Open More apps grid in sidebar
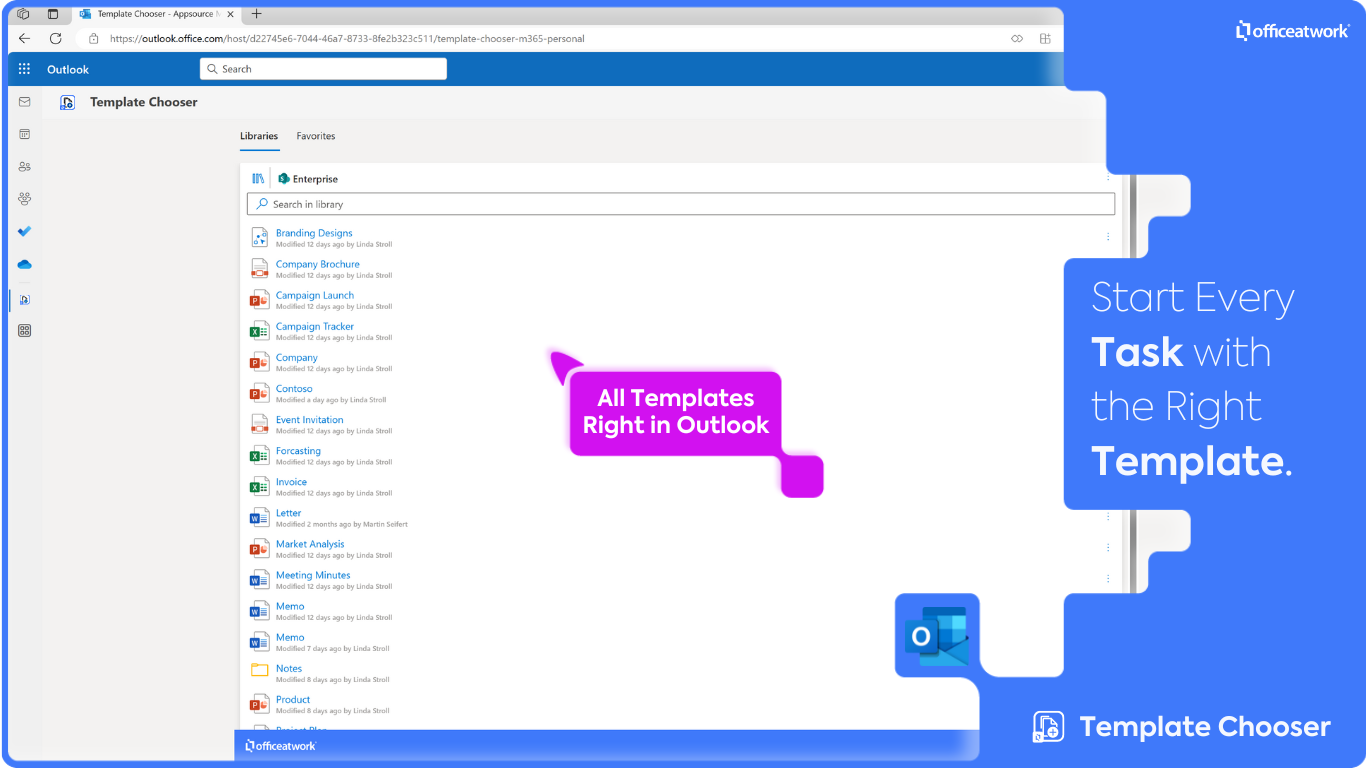 (x=24, y=331)
